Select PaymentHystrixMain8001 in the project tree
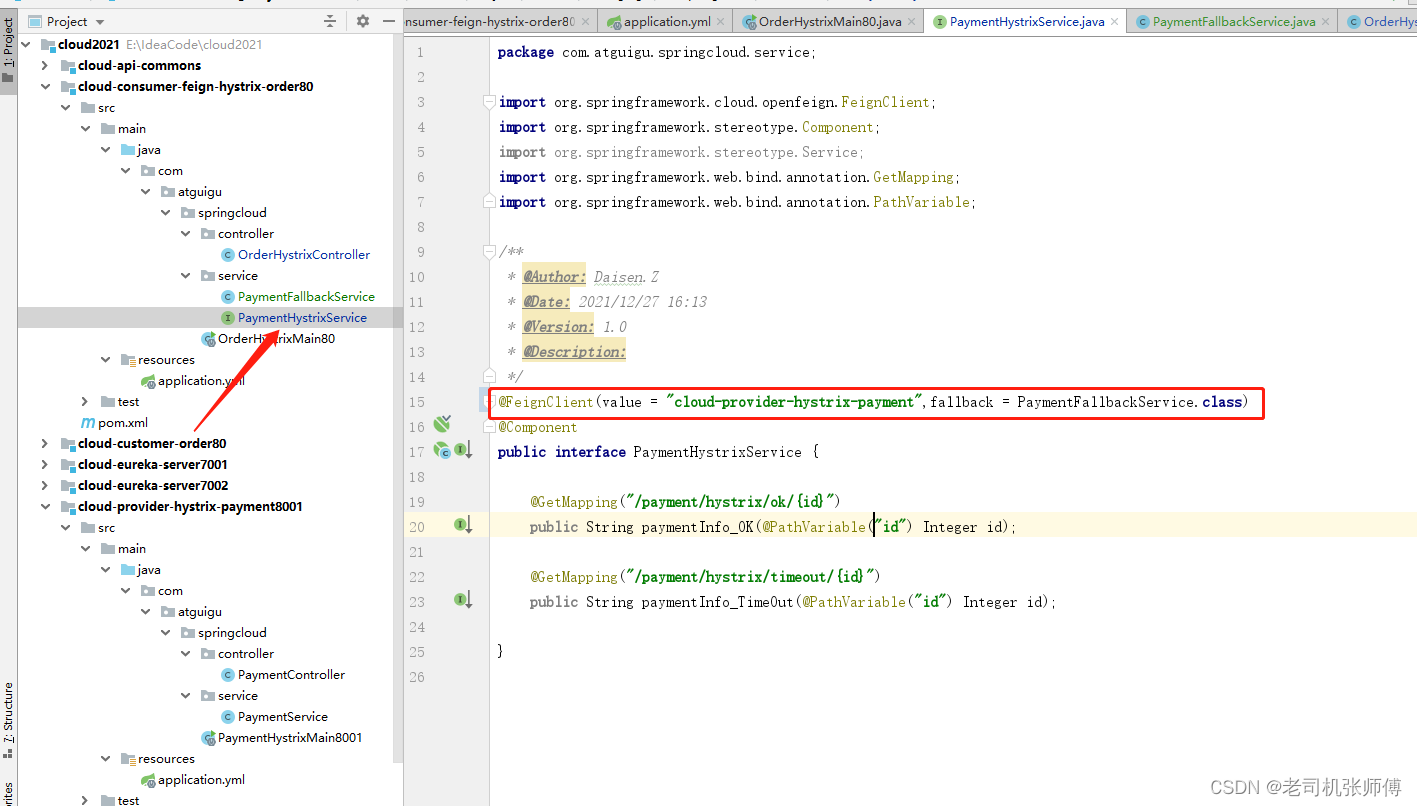Image resolution: width=1417 pixels, height=806 pixels. click(x=290, y=737)
